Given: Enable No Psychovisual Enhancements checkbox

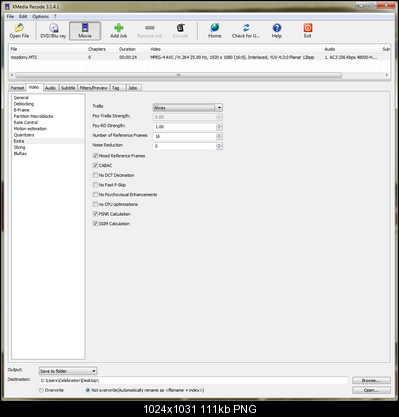Looking at the screenshot, I should (x=95, y=194).
